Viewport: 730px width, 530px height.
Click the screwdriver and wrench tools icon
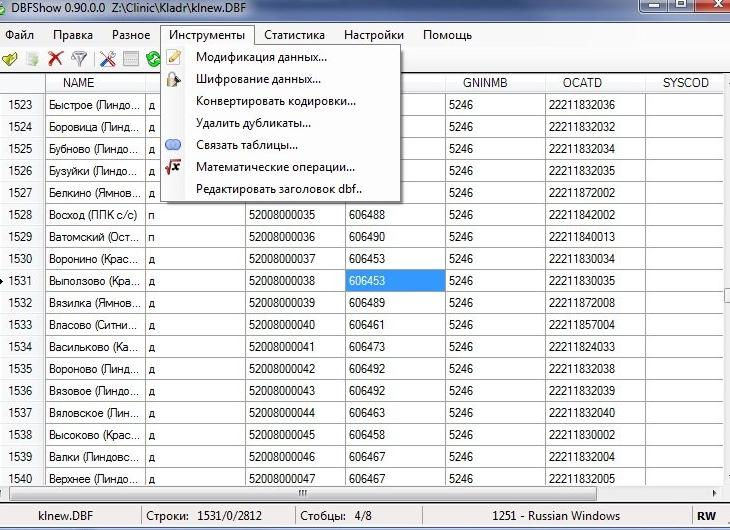pos(108,59)
